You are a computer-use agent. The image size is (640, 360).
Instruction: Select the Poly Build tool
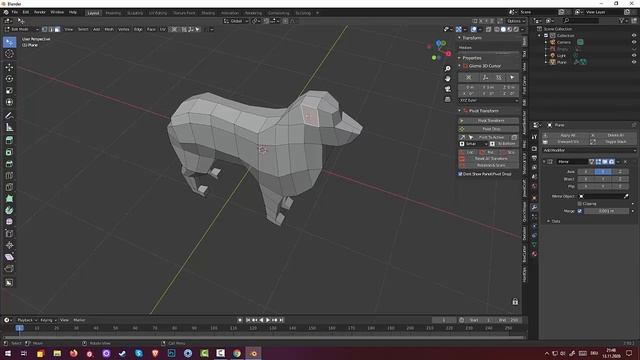[x=9, y=199]
